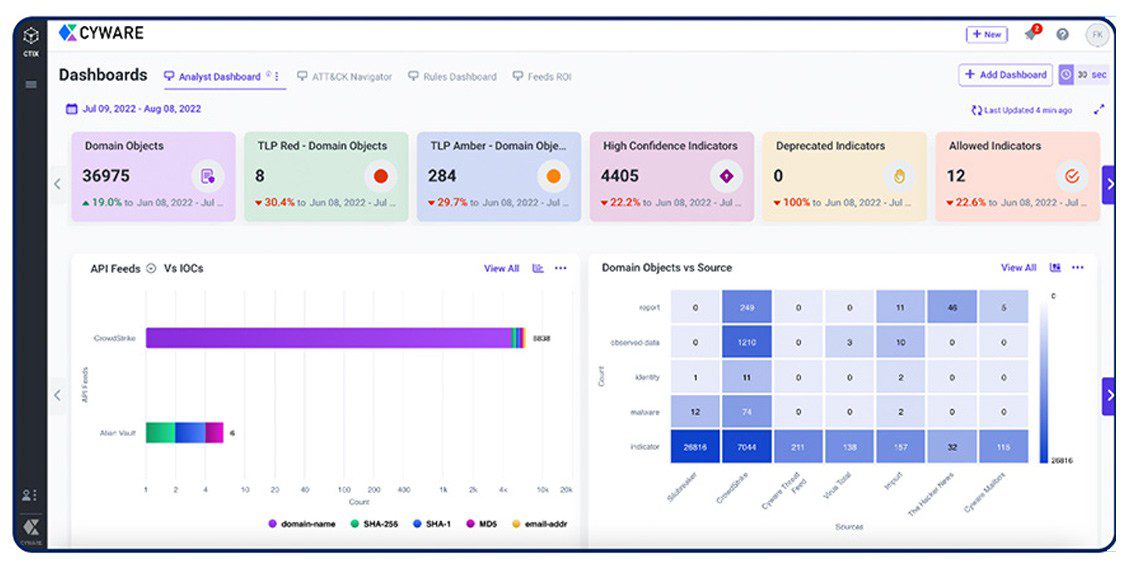The image size is (1128, 561).
Task: Open the notifications bell icon
Action: pyautogui.click(x=1032, y=35)
